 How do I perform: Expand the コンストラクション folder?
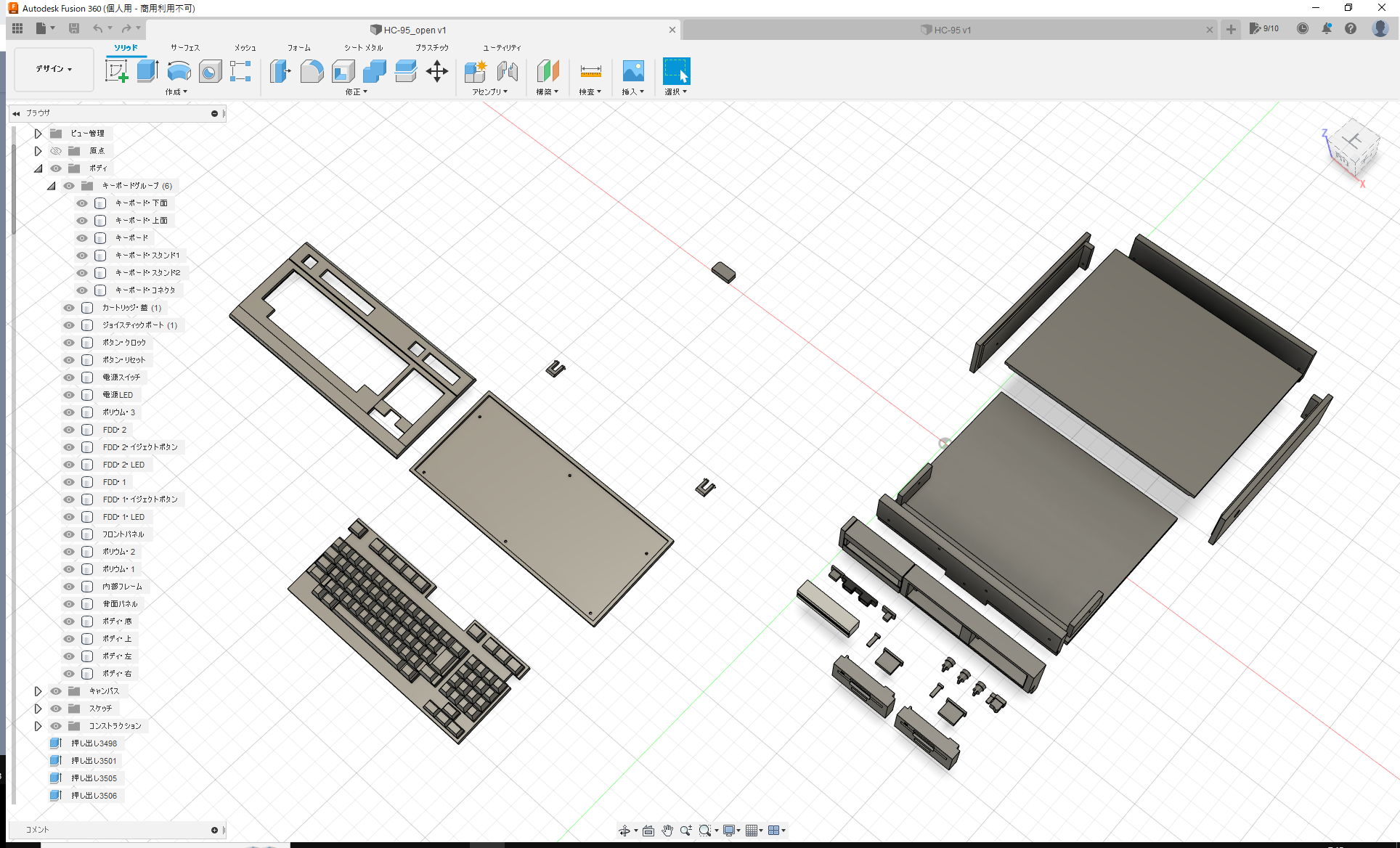[38, 725]
